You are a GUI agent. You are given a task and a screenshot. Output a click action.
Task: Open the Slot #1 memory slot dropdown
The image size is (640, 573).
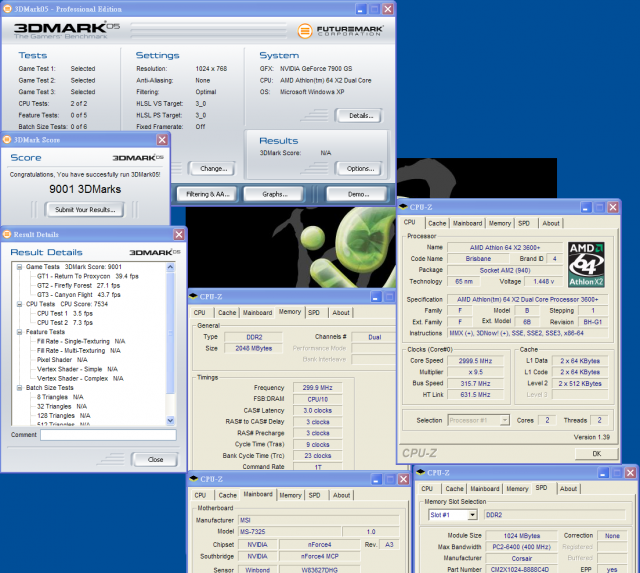coord(472,515)
